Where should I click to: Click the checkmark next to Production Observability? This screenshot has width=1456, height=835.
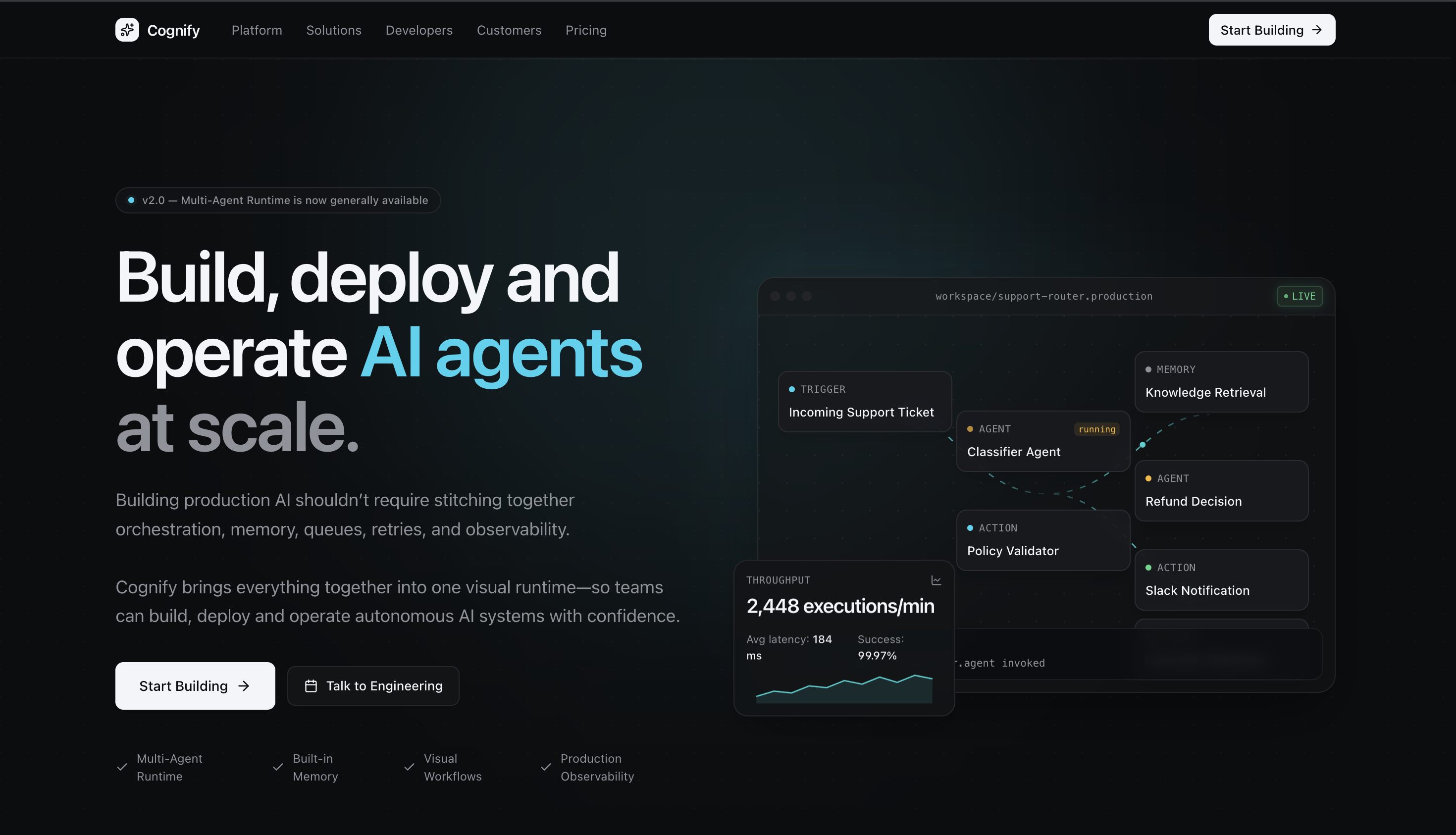(545, 767)
